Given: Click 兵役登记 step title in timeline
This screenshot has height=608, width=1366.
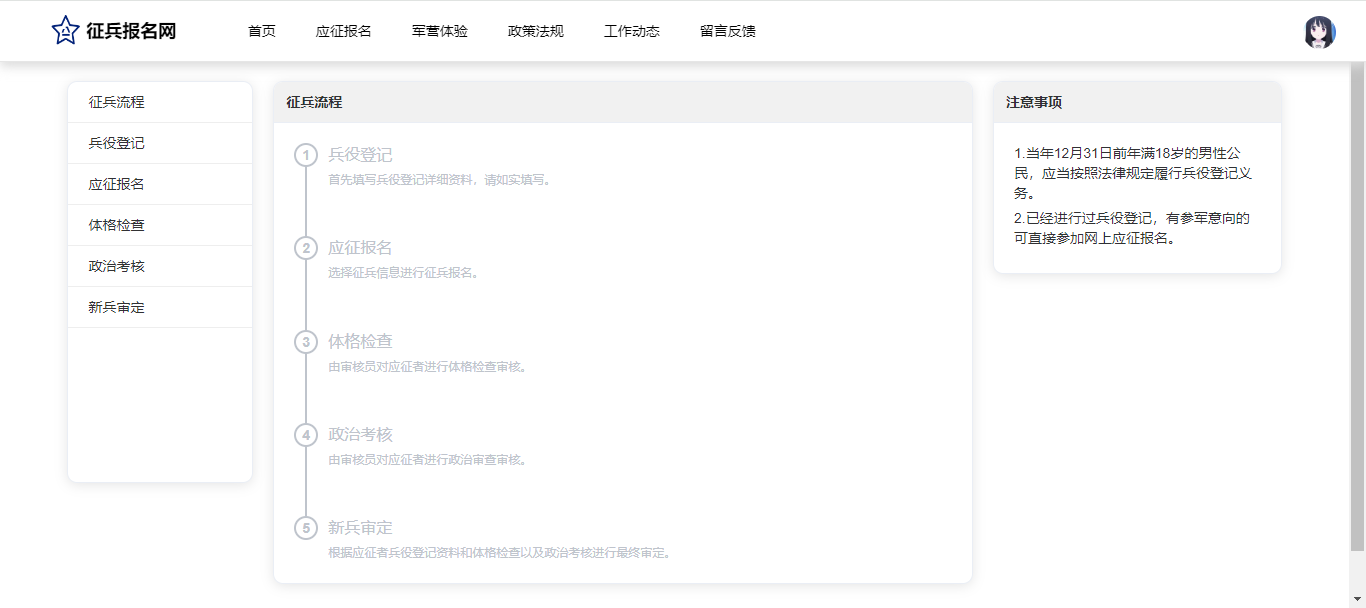Looking at the screenshot, I should [x=360, y=155].
